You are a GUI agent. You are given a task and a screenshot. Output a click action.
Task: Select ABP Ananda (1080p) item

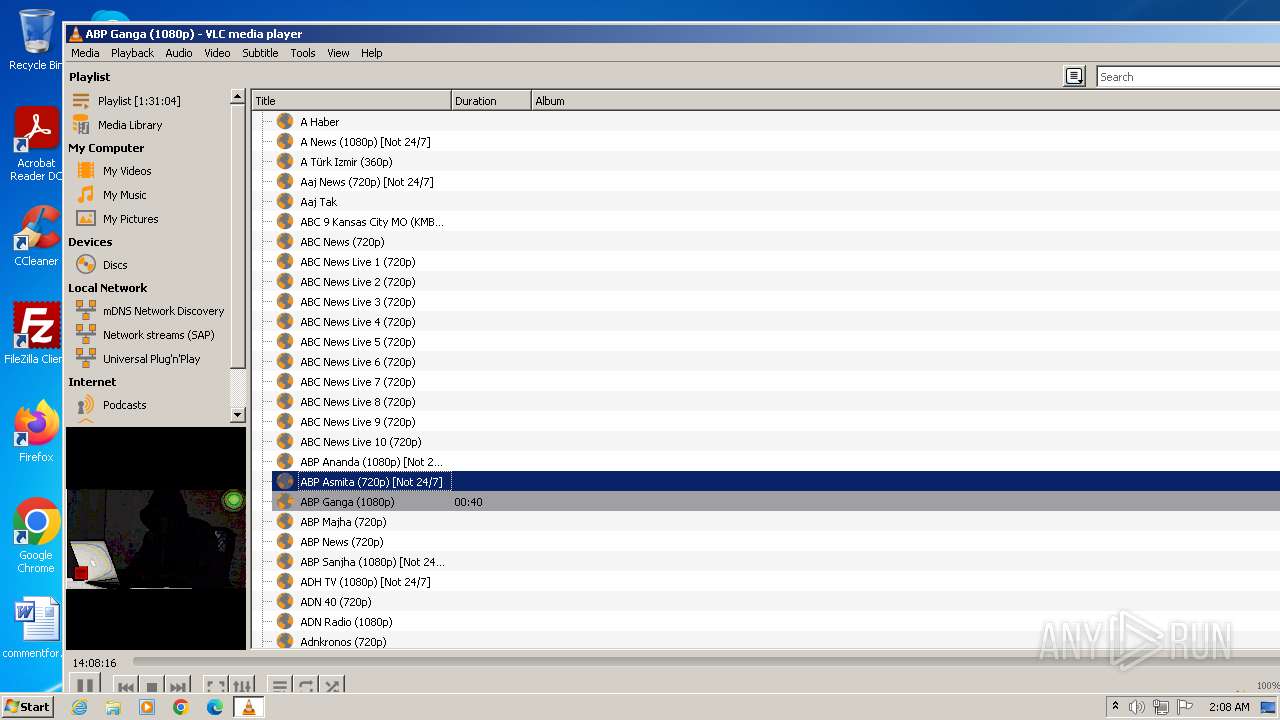point(371,462)
